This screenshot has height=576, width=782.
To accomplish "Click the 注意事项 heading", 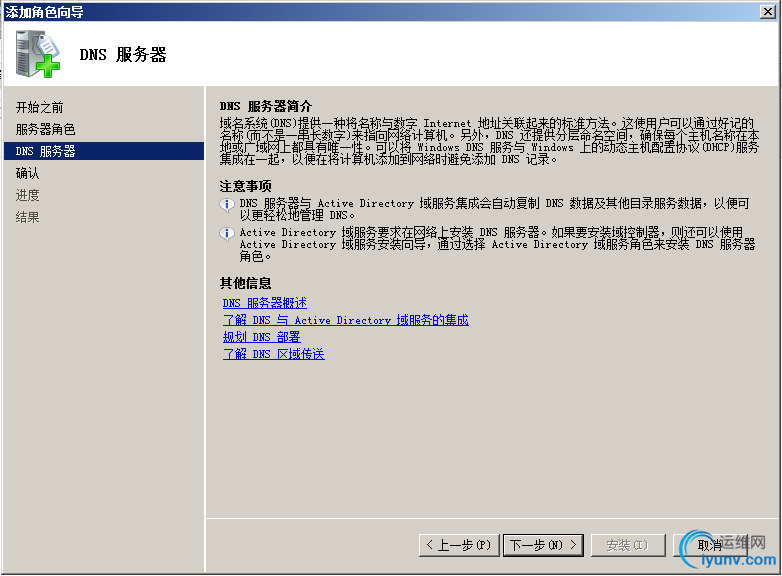I will (245, 187).
